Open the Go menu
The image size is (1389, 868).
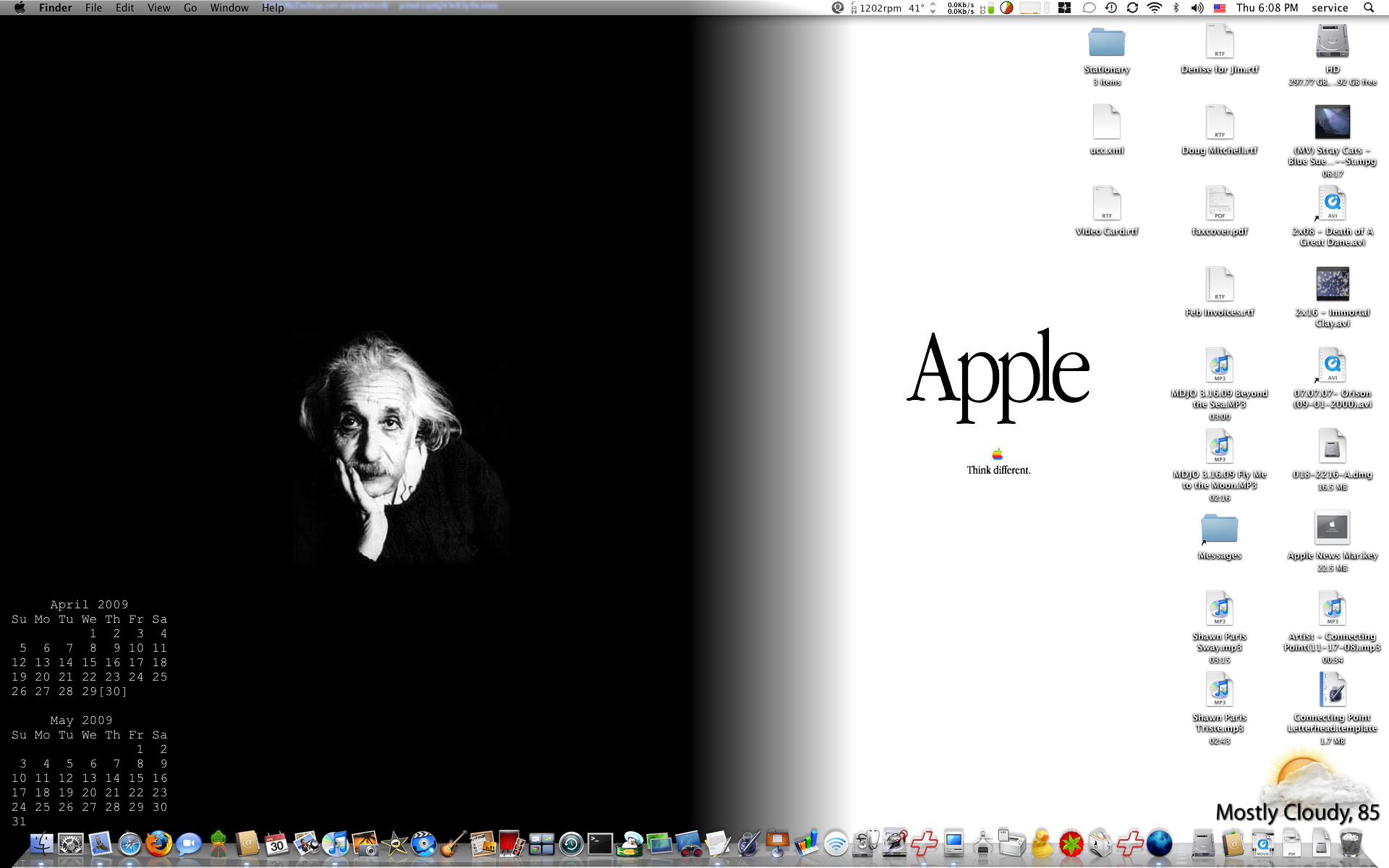pos(190,8)
